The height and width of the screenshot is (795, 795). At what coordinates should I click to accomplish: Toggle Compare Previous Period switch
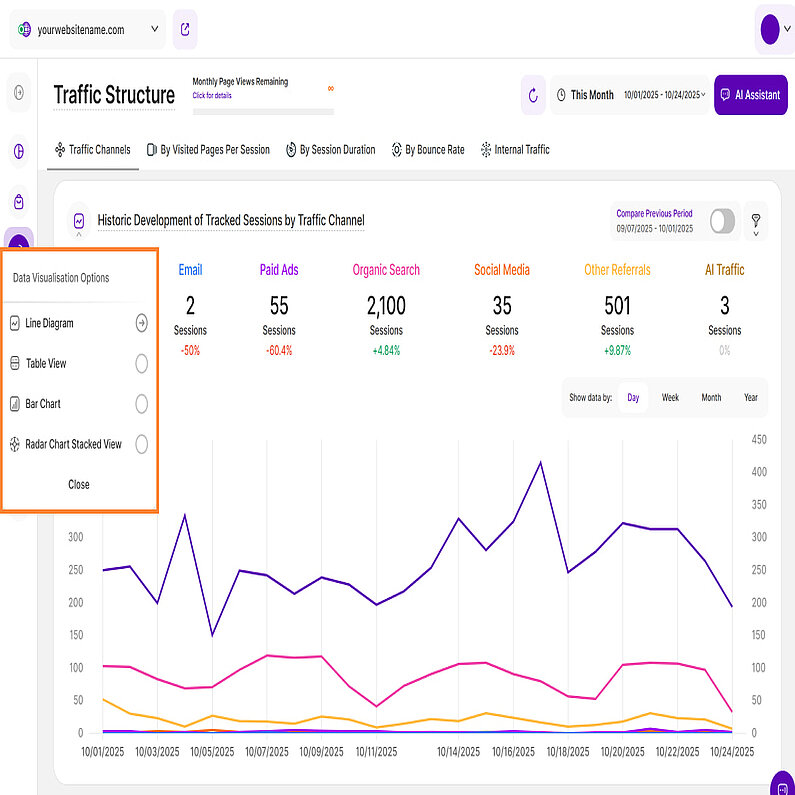[x=722, y=221]
